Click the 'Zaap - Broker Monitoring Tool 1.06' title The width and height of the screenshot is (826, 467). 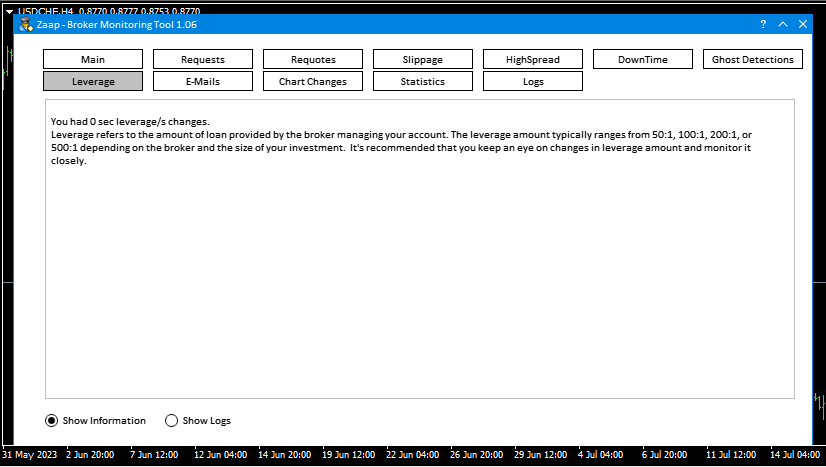pos(117,25)
